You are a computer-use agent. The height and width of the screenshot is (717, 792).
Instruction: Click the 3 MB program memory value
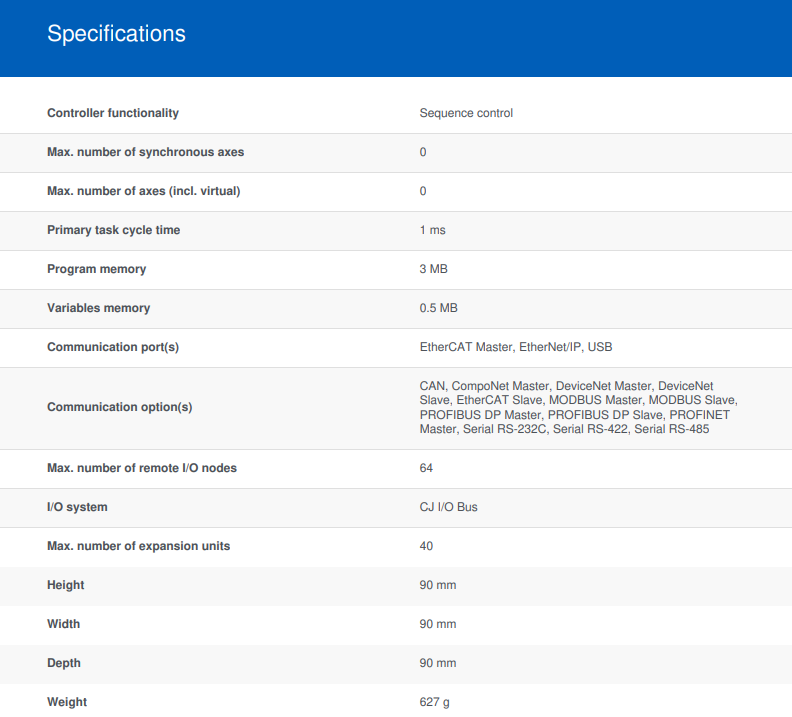[433, 269]
